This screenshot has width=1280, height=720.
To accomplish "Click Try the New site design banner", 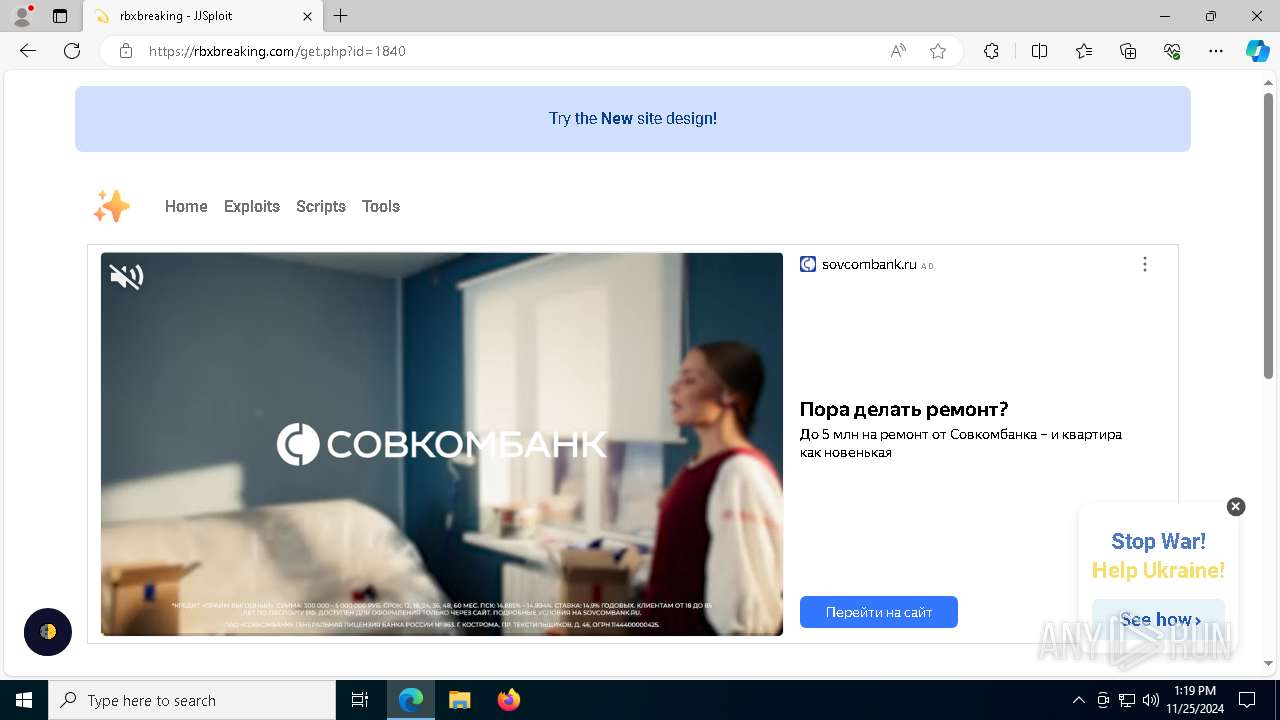I will 633,119.
